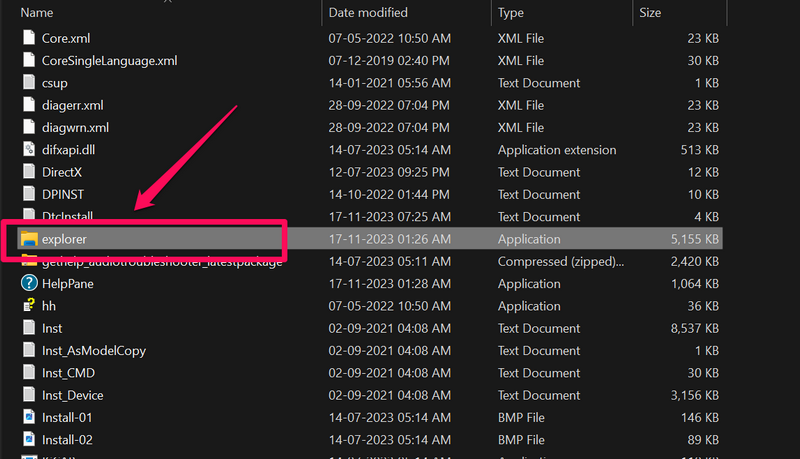Click the HelpPane file name
The image size is (800, 459).
pyautogui.click(x=68, y=284)
